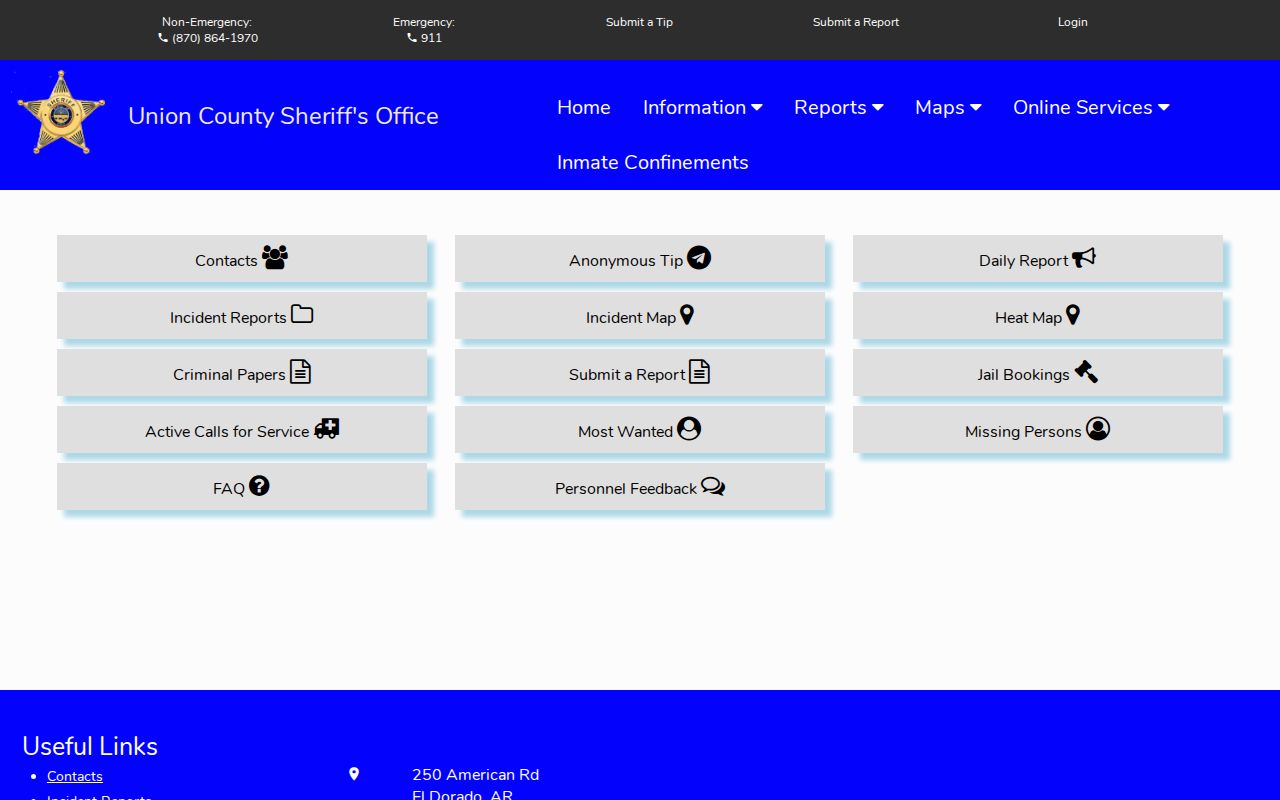Click the user circle icon beside Missing Persons
Viewport: 1280px width, 800px height.
pyautogui.click(x=1098, y=429)
